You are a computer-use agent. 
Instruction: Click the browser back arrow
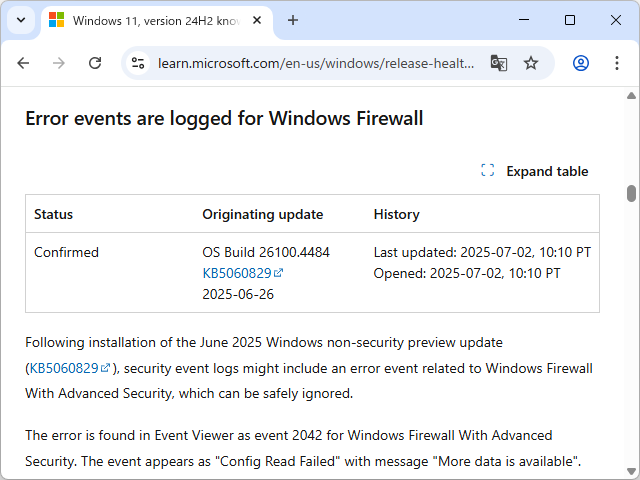click(24, 63)
